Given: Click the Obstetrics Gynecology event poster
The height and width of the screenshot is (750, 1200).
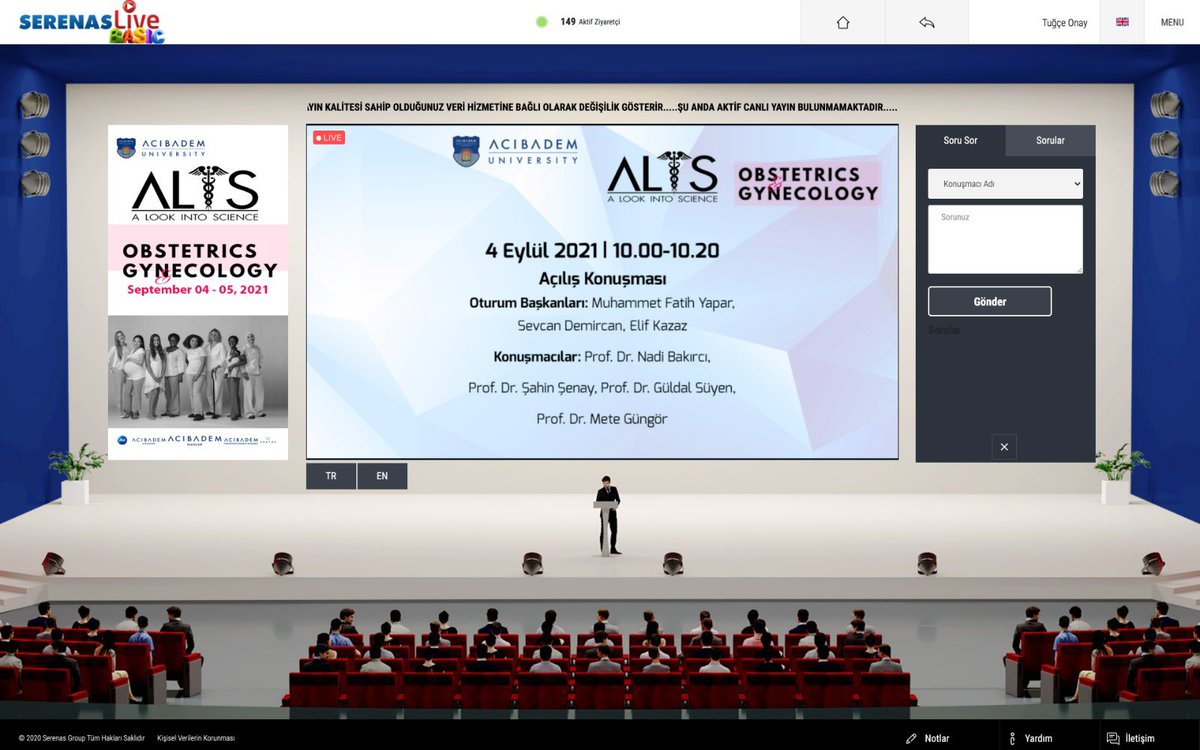Looking at the screenshot, I should [x=197, y=290].
